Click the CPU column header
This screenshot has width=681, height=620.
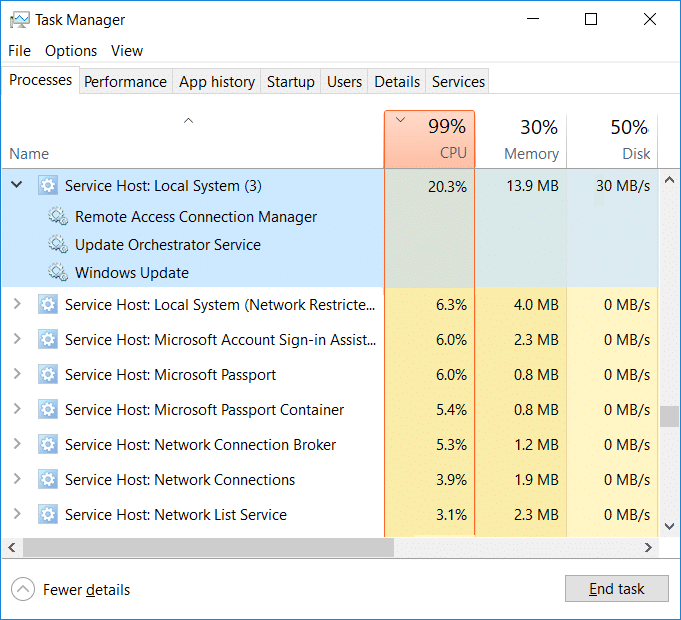pyautogui.click(x=429, y=140)
